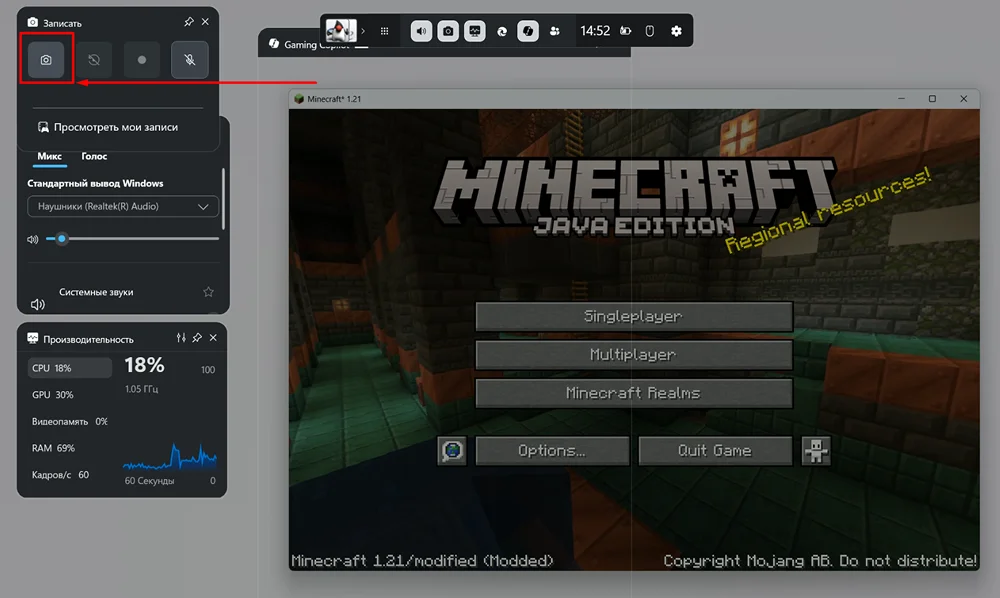Image resolution: width=1000 pixels, height=598 pixels.
Task: Switch to the Голос tab
Action: point(94,156)
